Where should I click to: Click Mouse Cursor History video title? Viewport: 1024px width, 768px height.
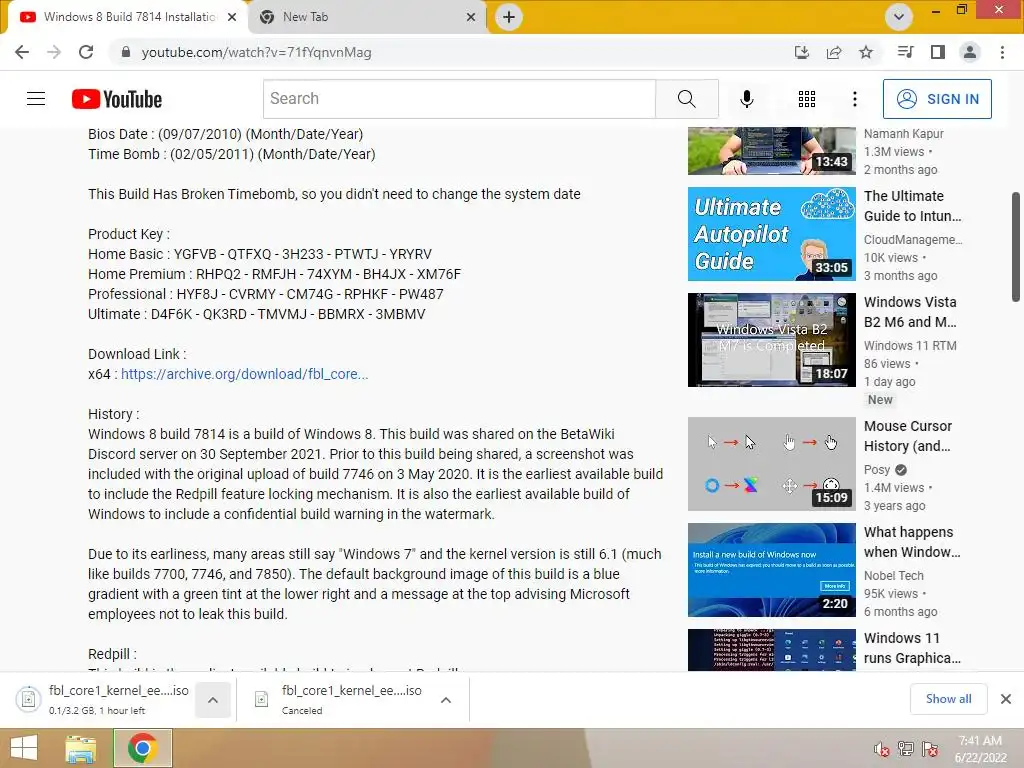pyautogui.click(x=908, y=436)
